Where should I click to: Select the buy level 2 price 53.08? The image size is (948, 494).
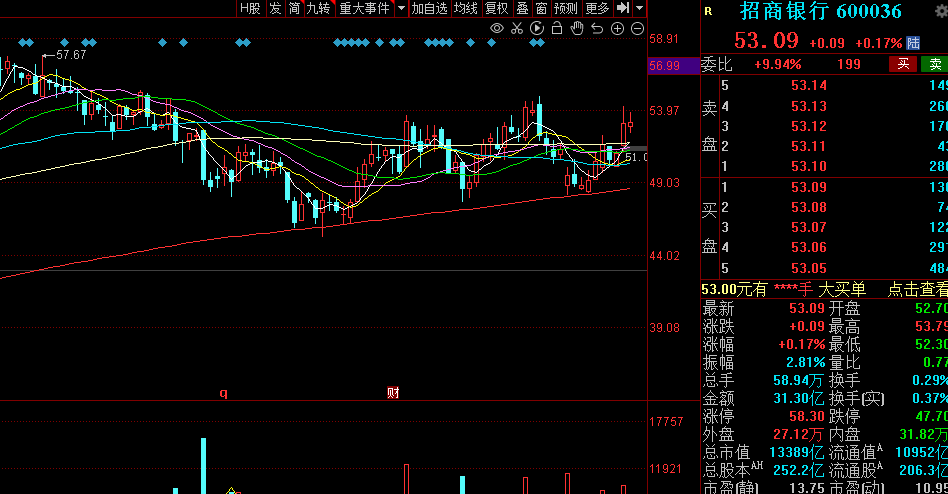click(x=809, y=207)
